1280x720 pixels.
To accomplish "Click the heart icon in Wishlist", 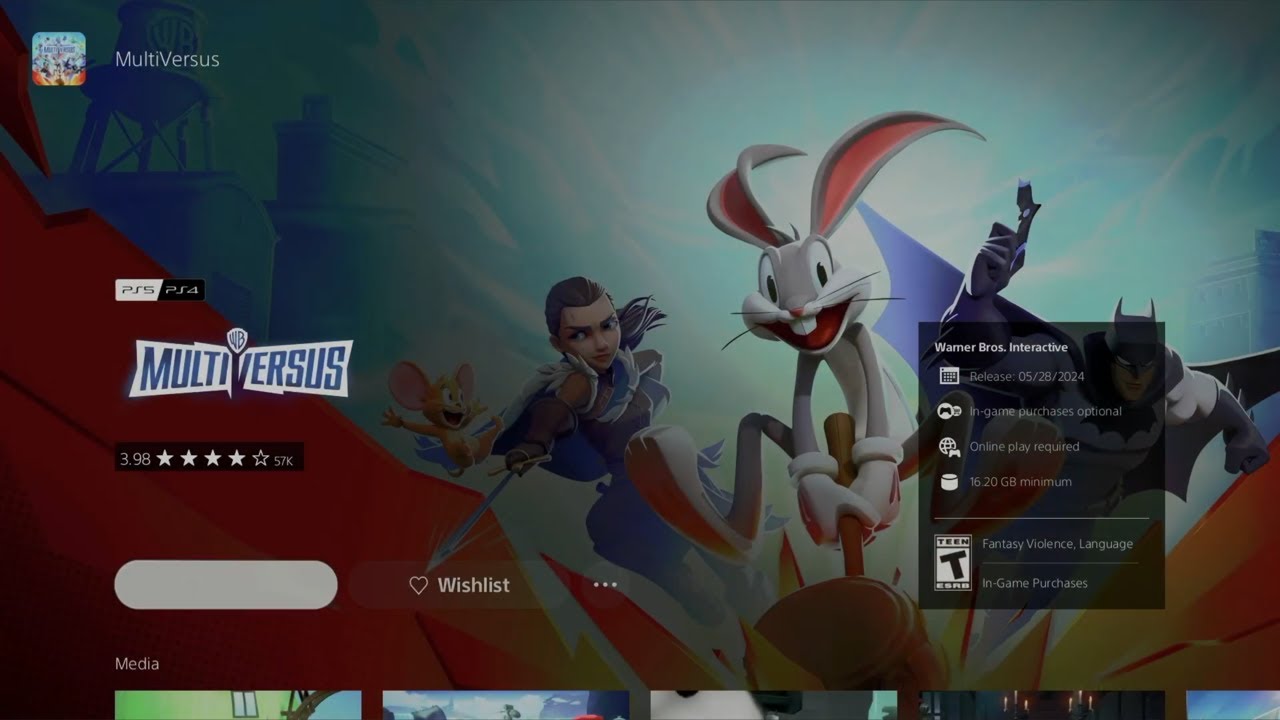I will pos(419,586).
